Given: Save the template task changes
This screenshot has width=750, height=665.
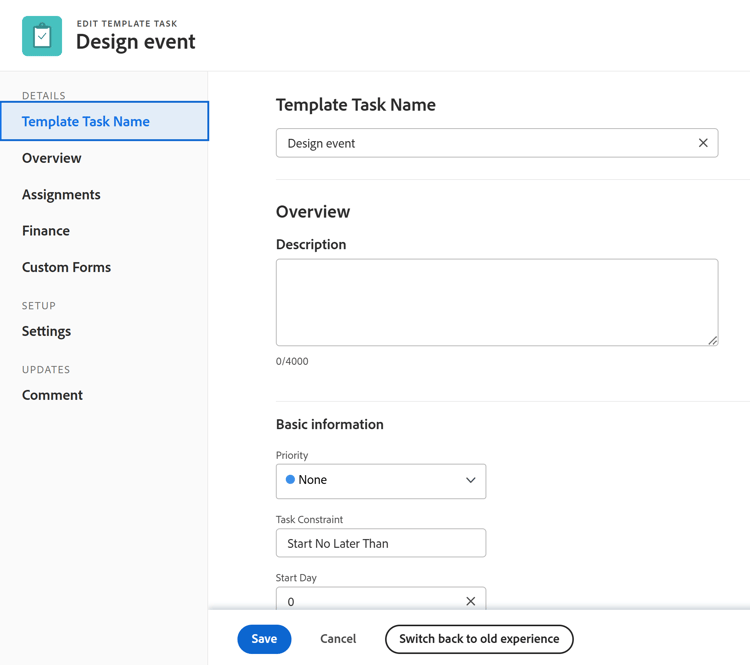Looking at the screenshot, I should pos(264,639).
